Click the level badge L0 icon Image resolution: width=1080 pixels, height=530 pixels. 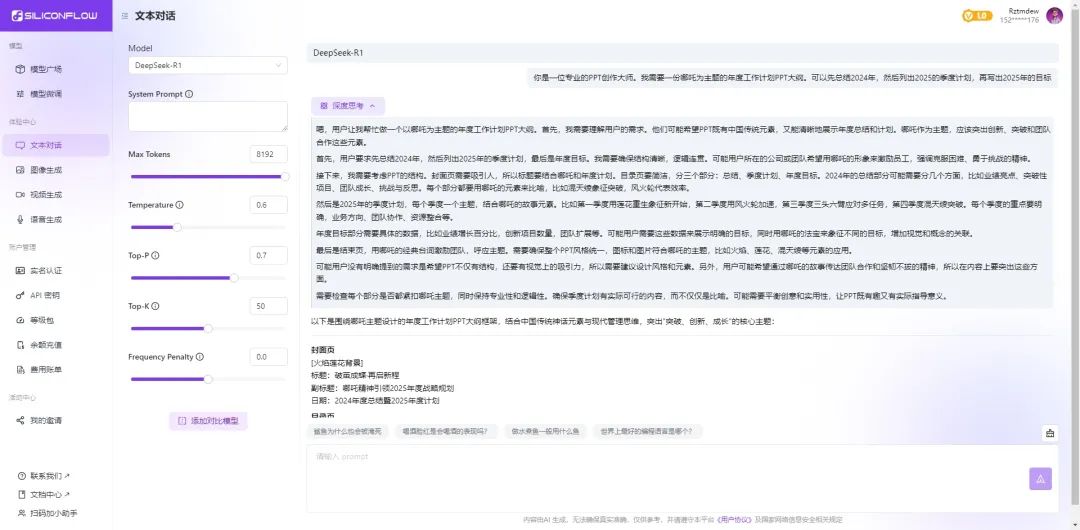click(977, 16)
